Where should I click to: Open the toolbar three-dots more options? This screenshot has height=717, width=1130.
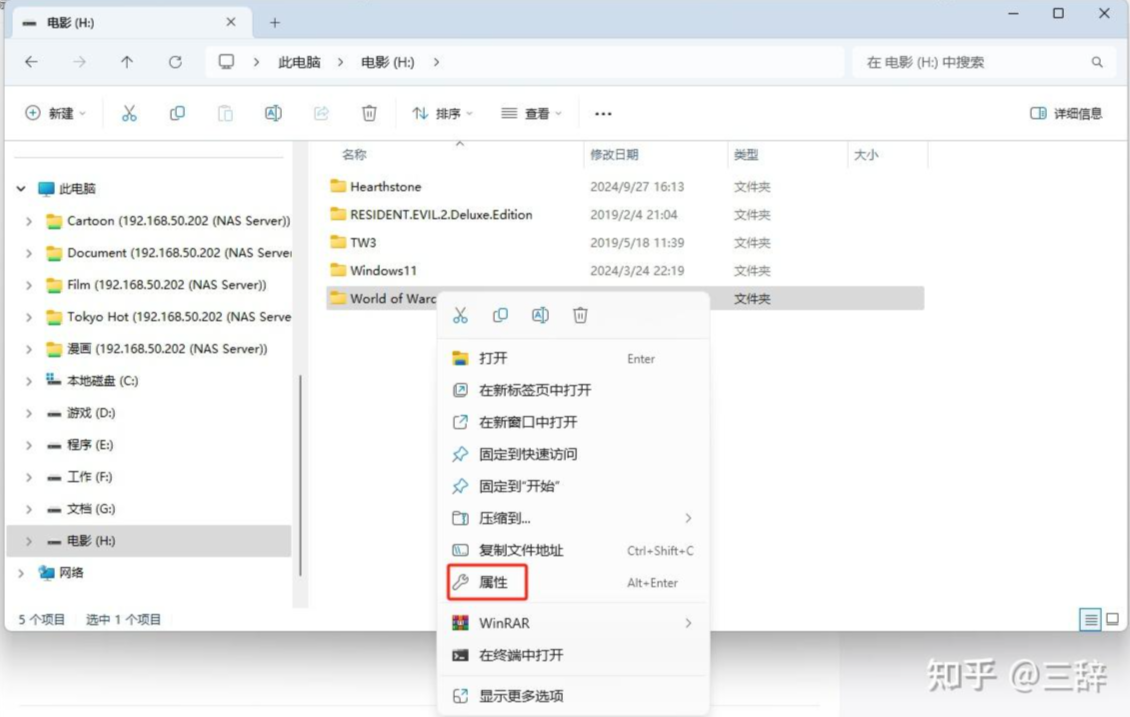603,114
